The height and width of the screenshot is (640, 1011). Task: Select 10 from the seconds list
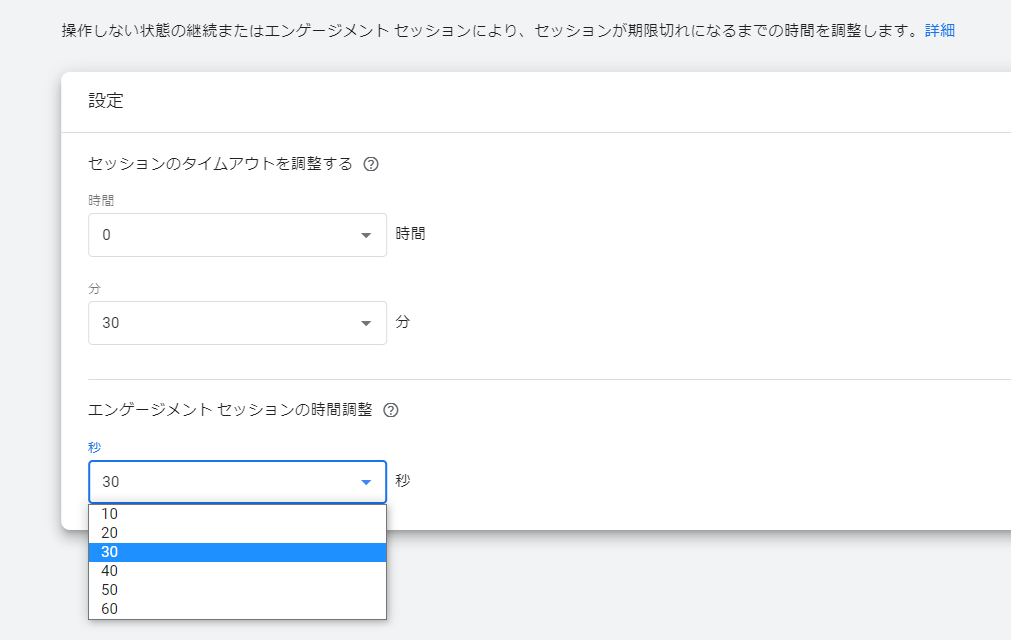pos(110,514)
